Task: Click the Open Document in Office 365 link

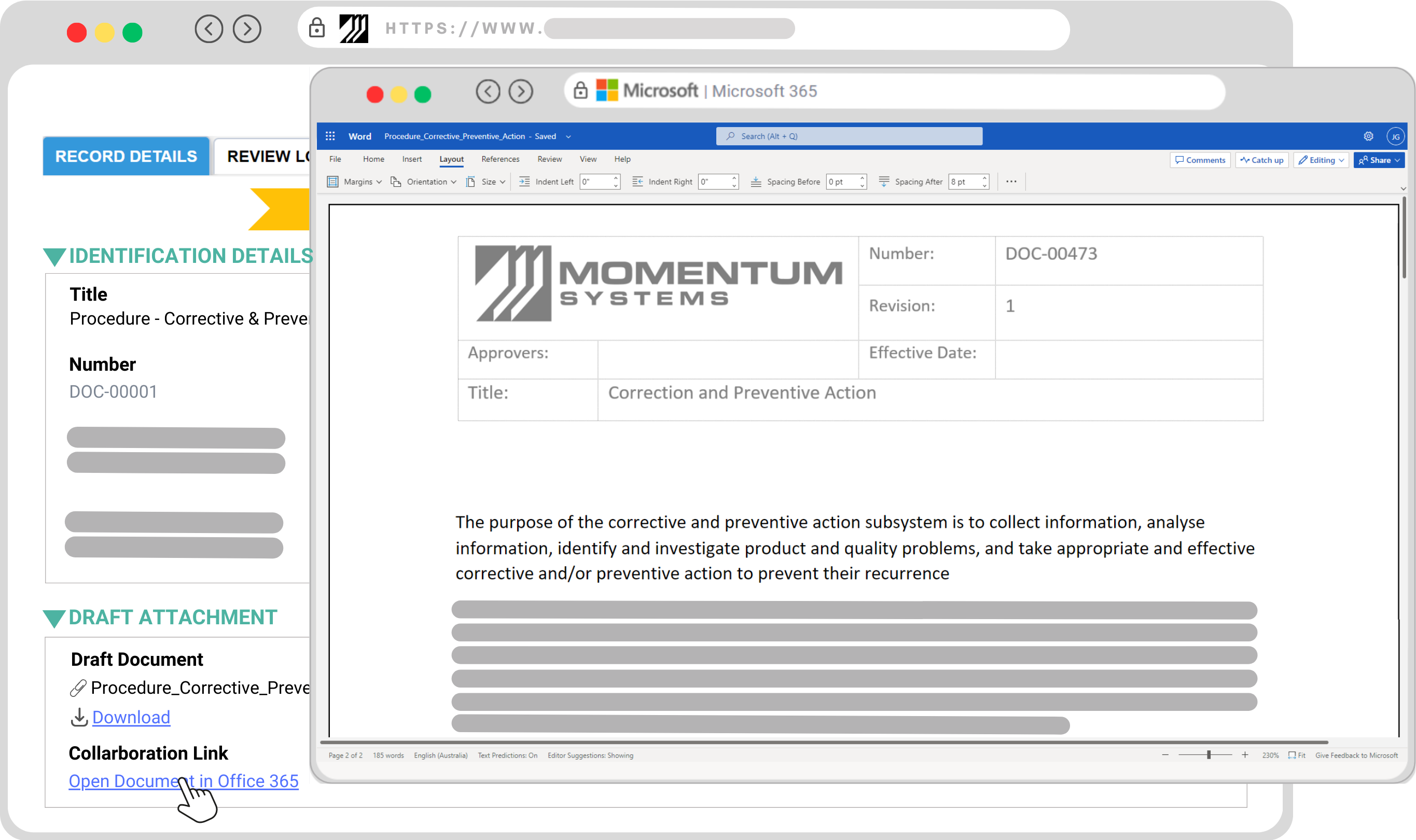Action: (x=184, y=781)
